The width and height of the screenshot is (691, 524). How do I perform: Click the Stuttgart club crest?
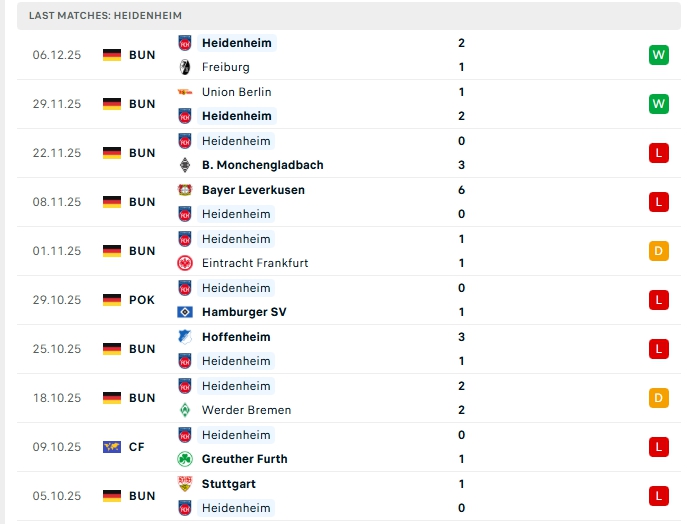pyautogui.click(x=184, y=484)
